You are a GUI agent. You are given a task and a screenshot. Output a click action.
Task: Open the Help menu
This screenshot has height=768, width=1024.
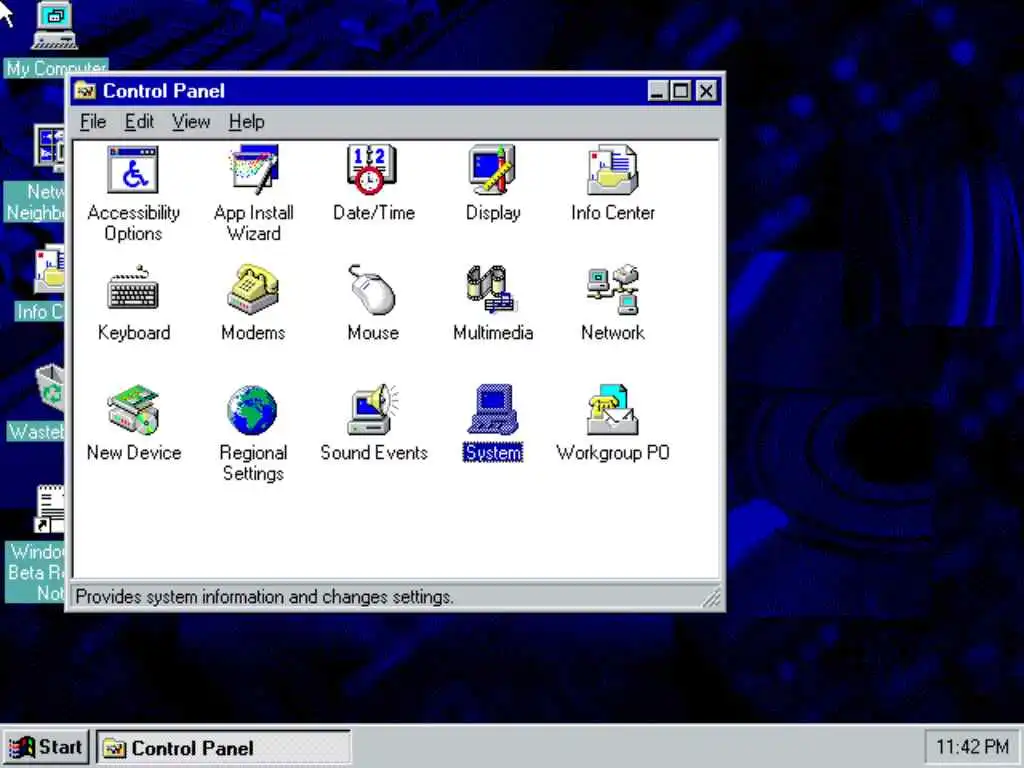[x=246, y=121]
